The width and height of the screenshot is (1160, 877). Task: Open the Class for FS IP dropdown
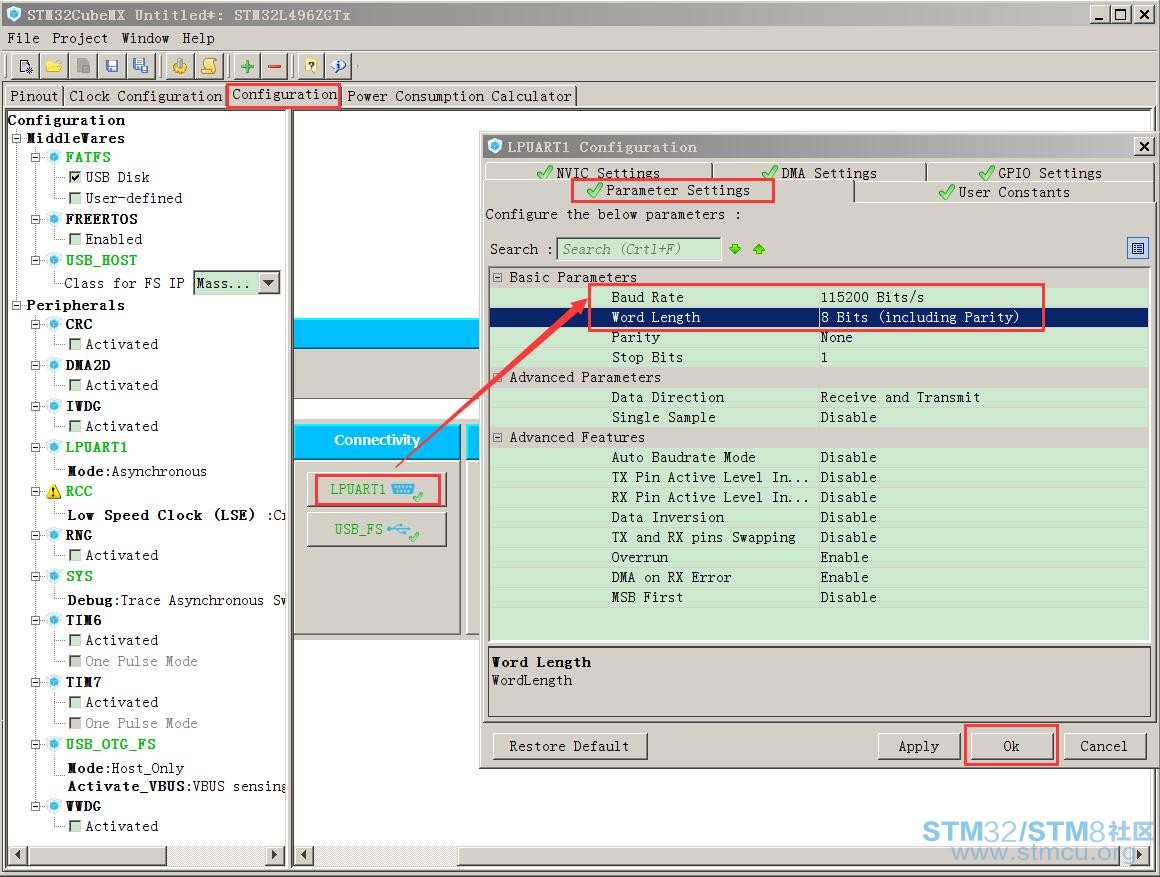click(x=269, y=283)
